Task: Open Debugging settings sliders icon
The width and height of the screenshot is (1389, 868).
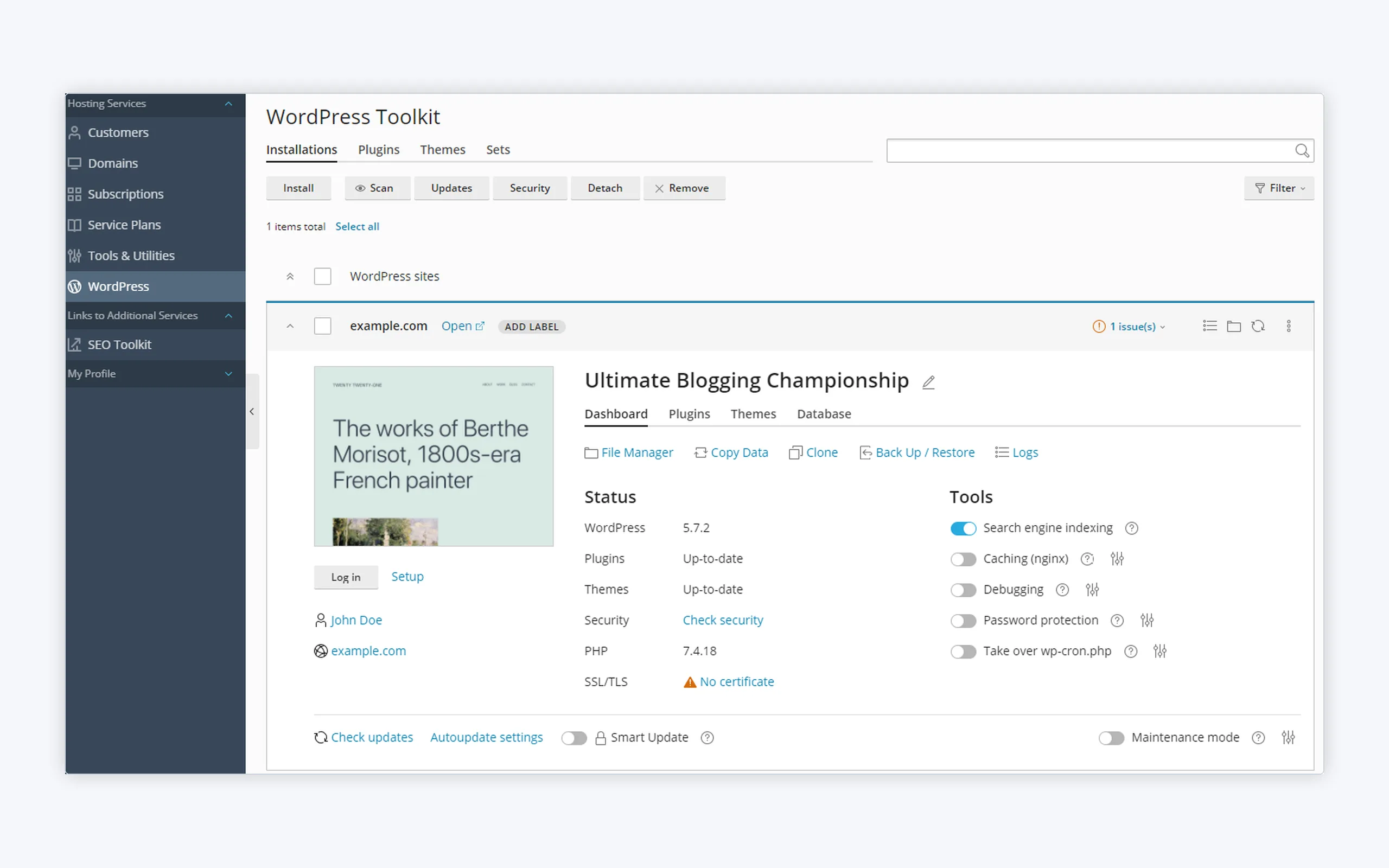Action: click(1092, 590)
